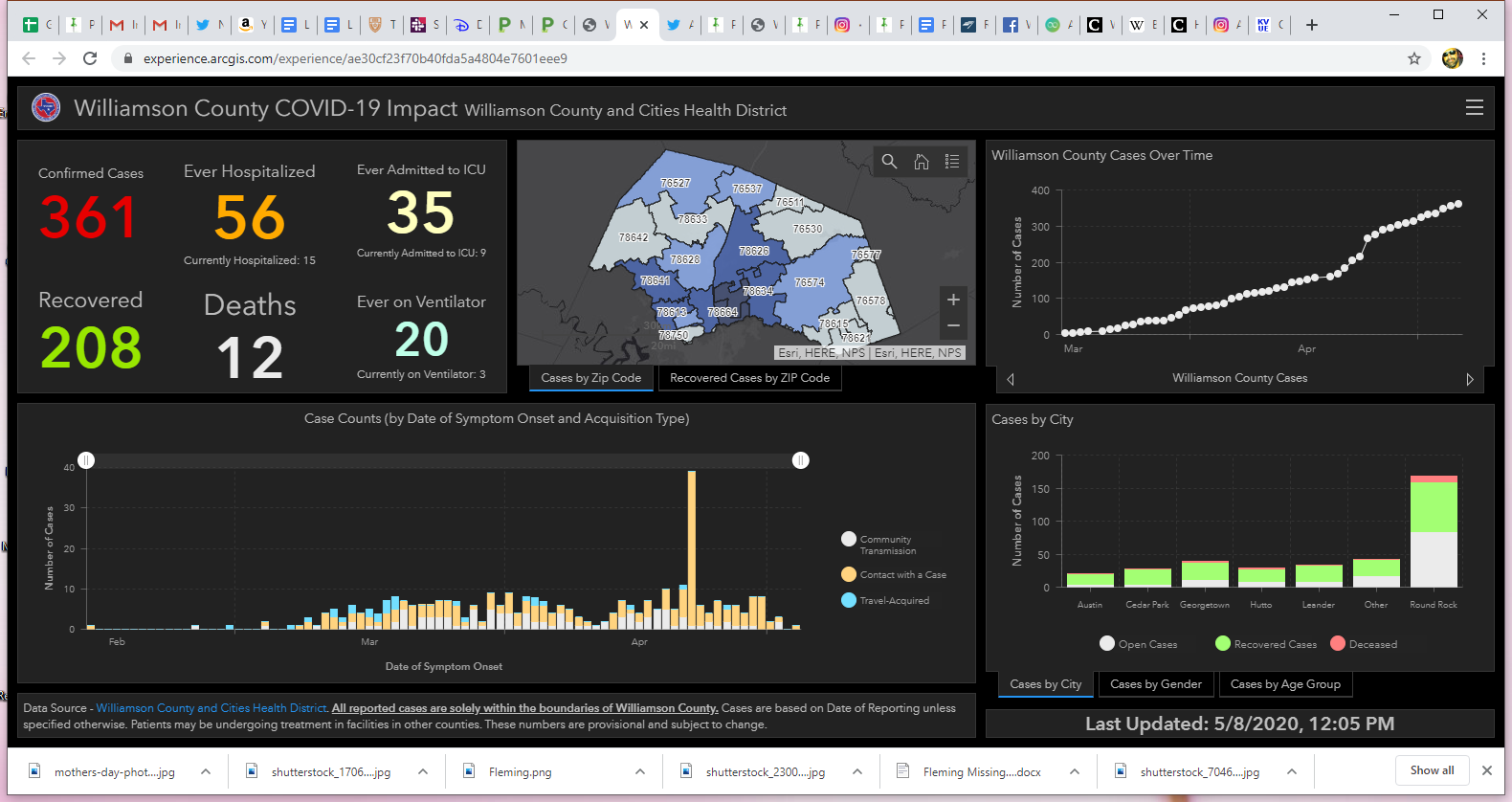Open the dashboard hamburger menu
Screen dimensions: 1512x802
click(x=1474, y=108)
